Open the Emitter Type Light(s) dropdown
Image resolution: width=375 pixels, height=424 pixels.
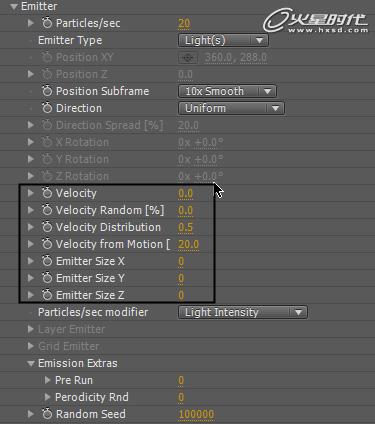[223, 40]
